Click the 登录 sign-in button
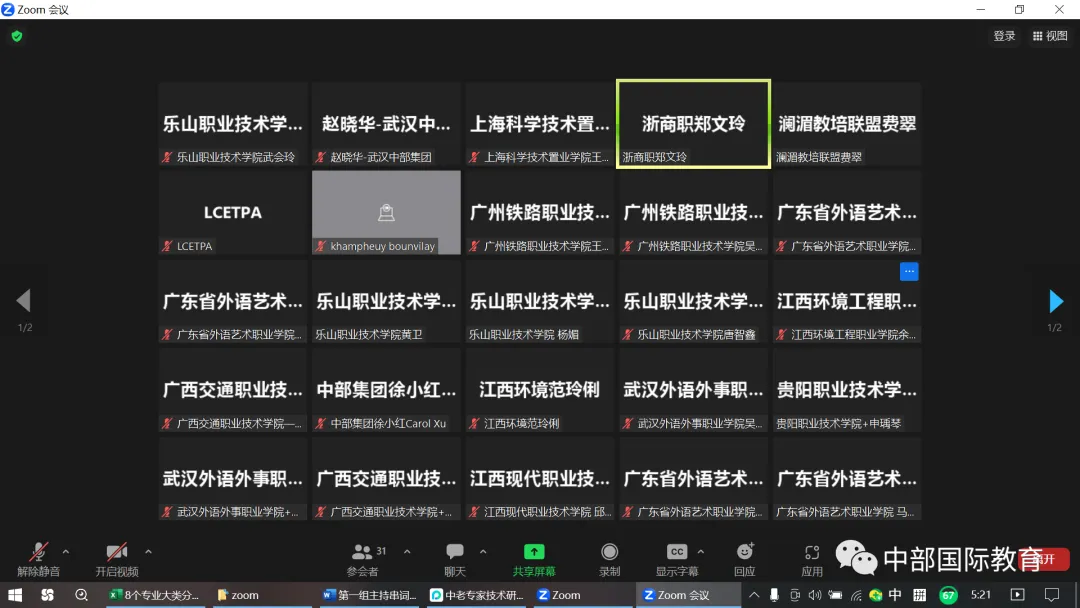 pyautogui.click(x=1004, y=34)
